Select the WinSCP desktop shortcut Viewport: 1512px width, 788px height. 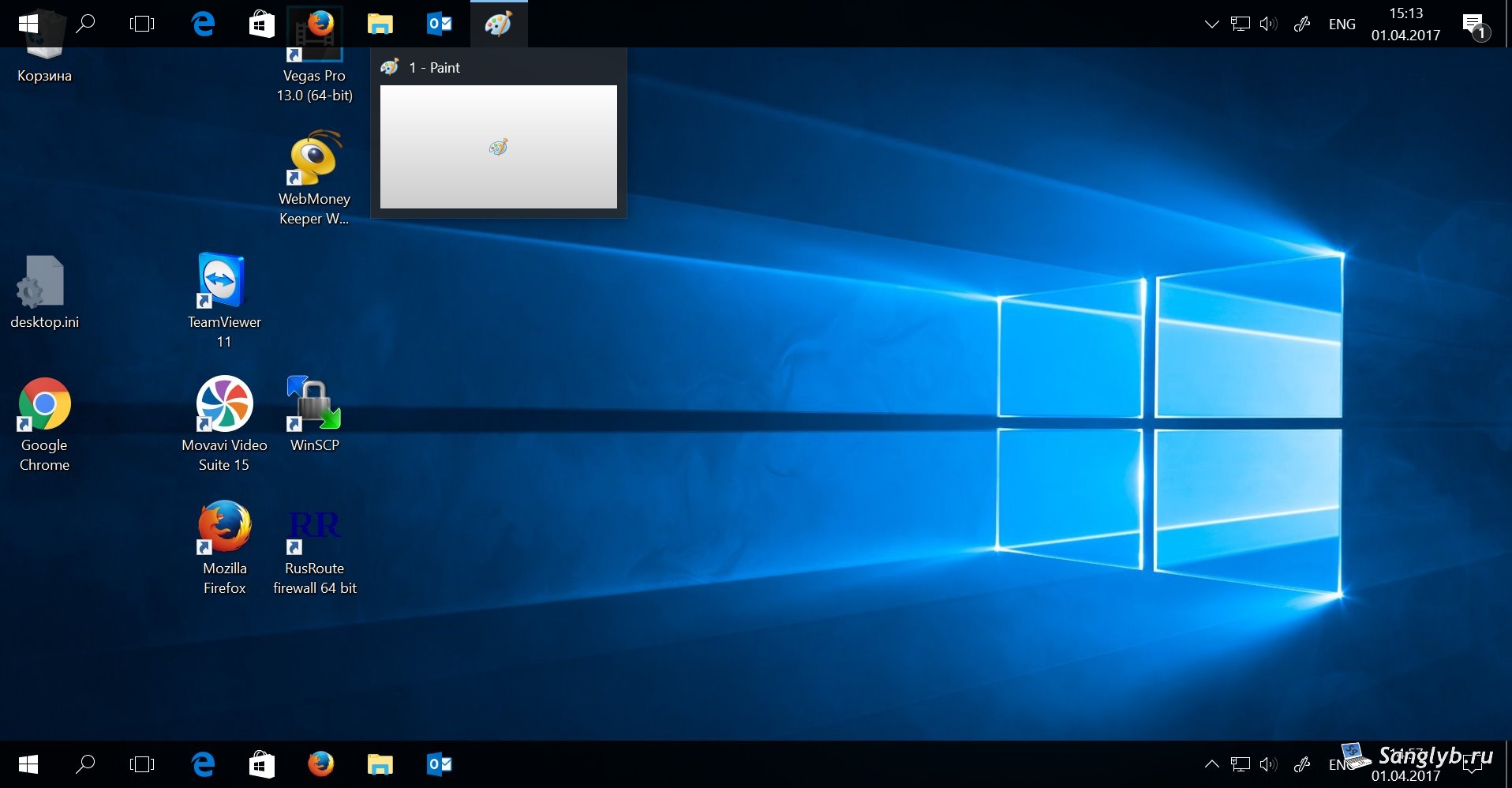[x=314, y=415]
